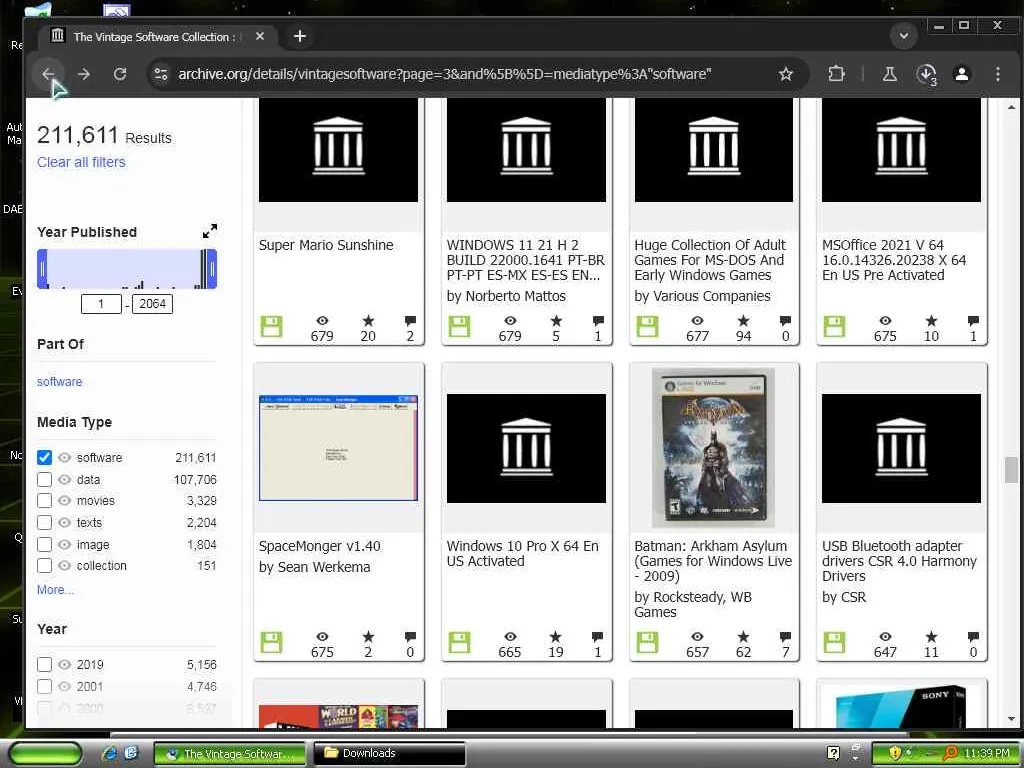Click the left year range slider handle

pyautogui.click(x=42, y=268)
